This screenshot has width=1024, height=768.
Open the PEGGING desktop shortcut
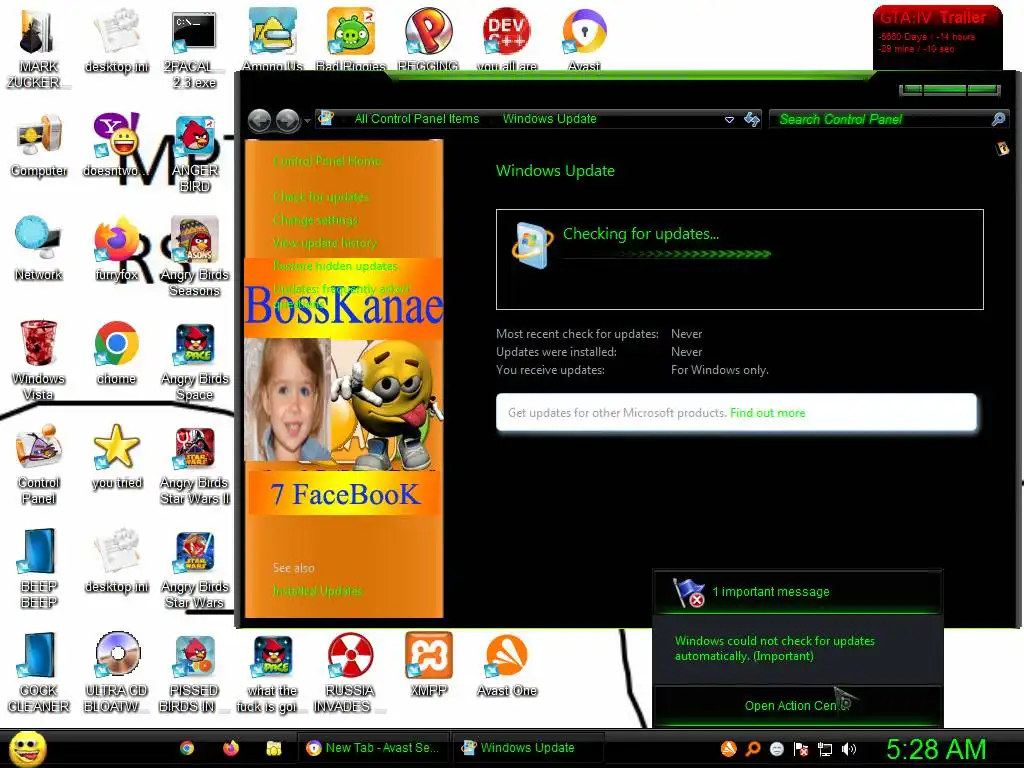(428, 39)
